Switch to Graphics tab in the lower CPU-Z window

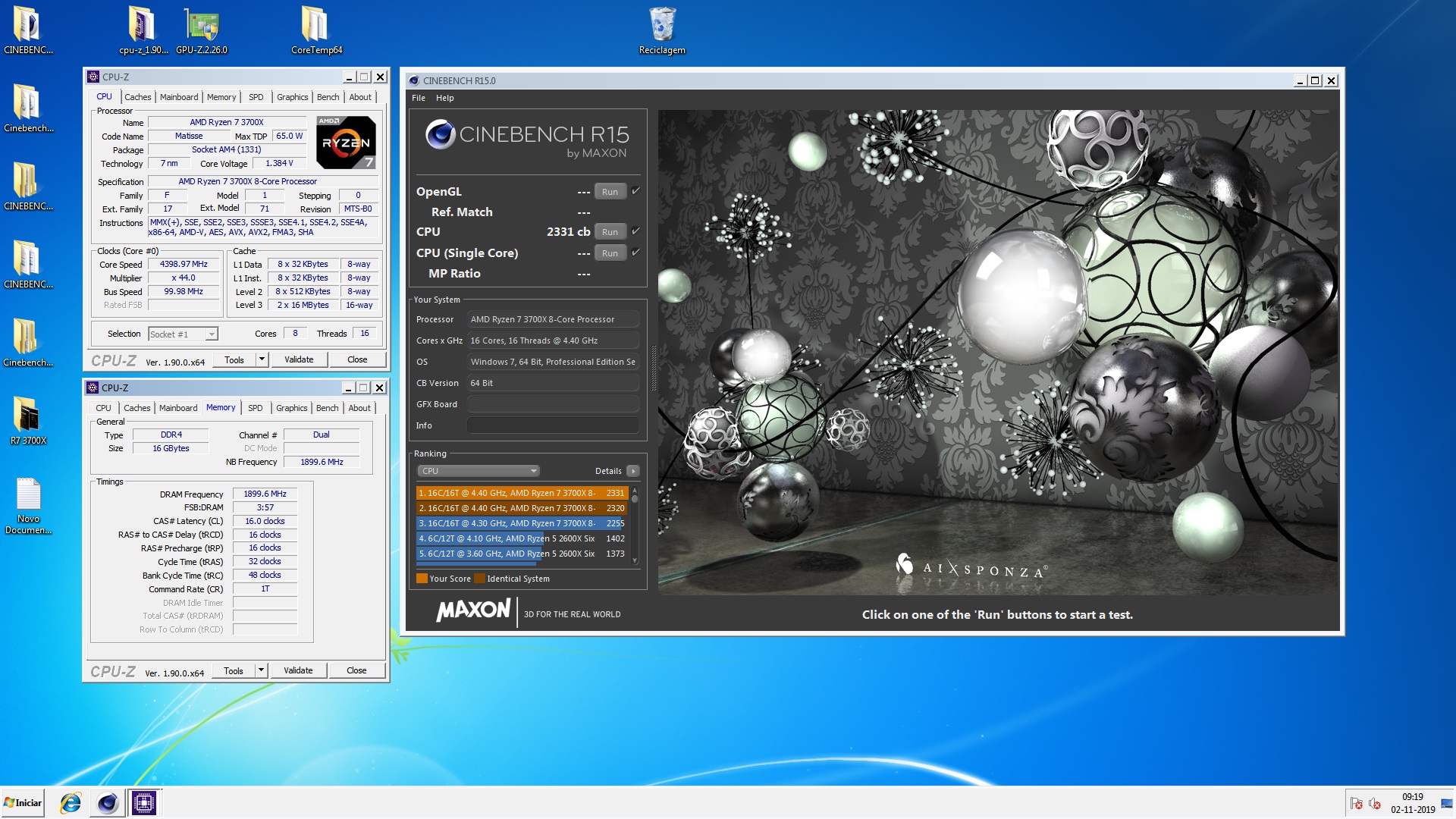pyautogui.click(x=292, y=408)
